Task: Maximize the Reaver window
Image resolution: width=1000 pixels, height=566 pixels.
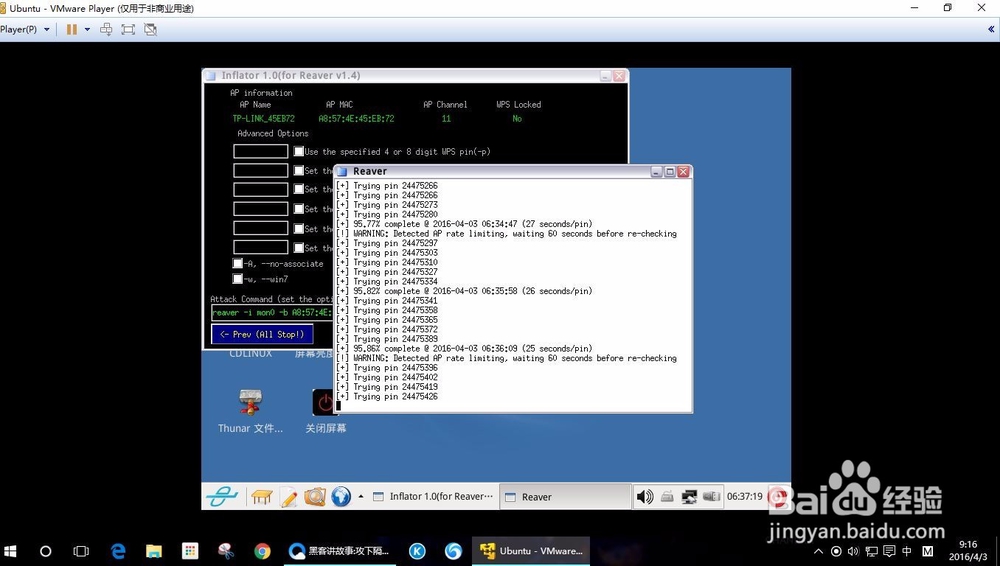Action: [x=670, y=172]
